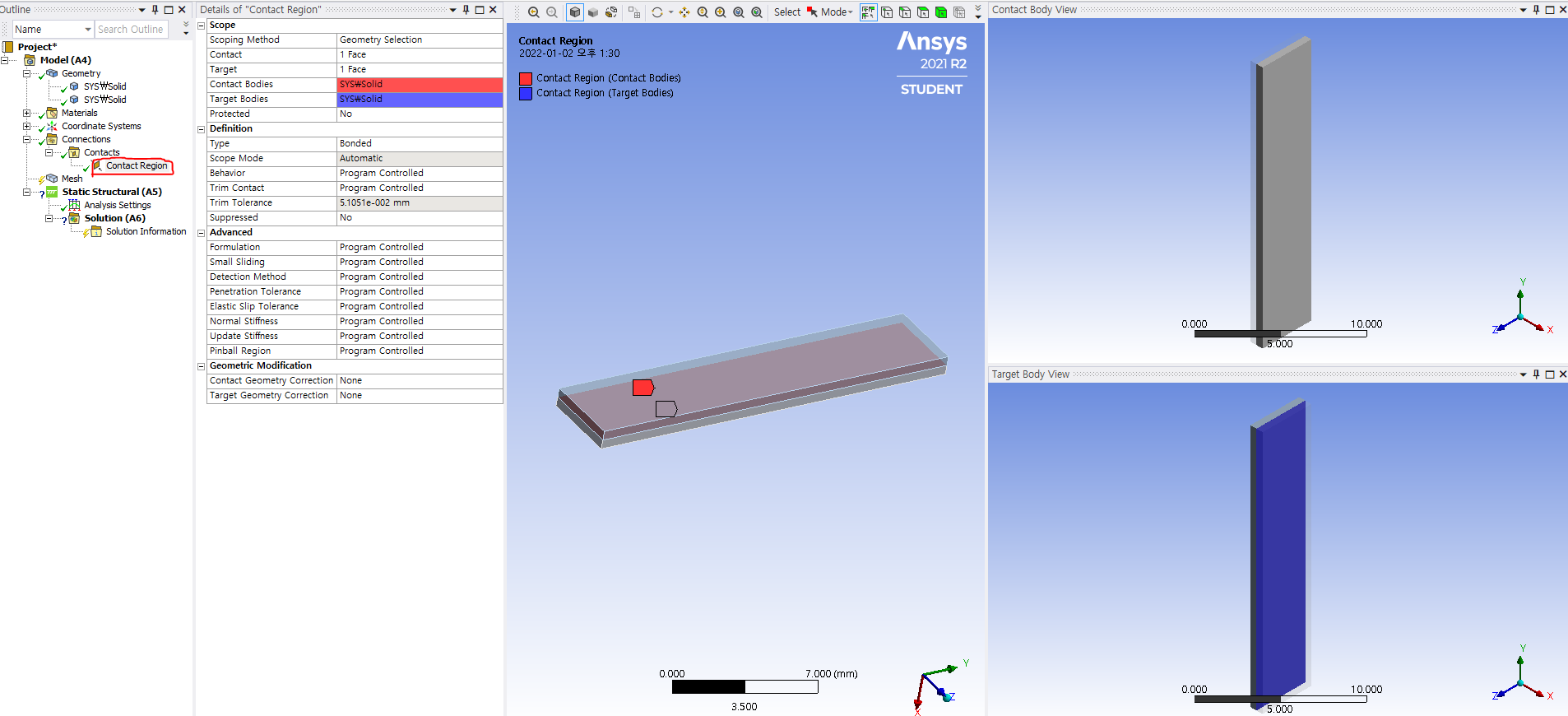Activate the Zoom tool
The width and height of the screenshot is (1568, 716).
pyautogui.click(x=703, y=12)
